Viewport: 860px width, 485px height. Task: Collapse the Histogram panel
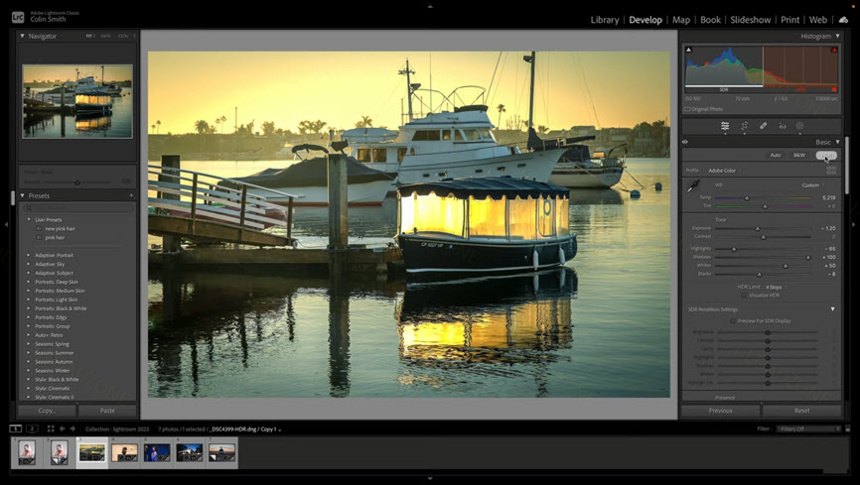point(838,36)
